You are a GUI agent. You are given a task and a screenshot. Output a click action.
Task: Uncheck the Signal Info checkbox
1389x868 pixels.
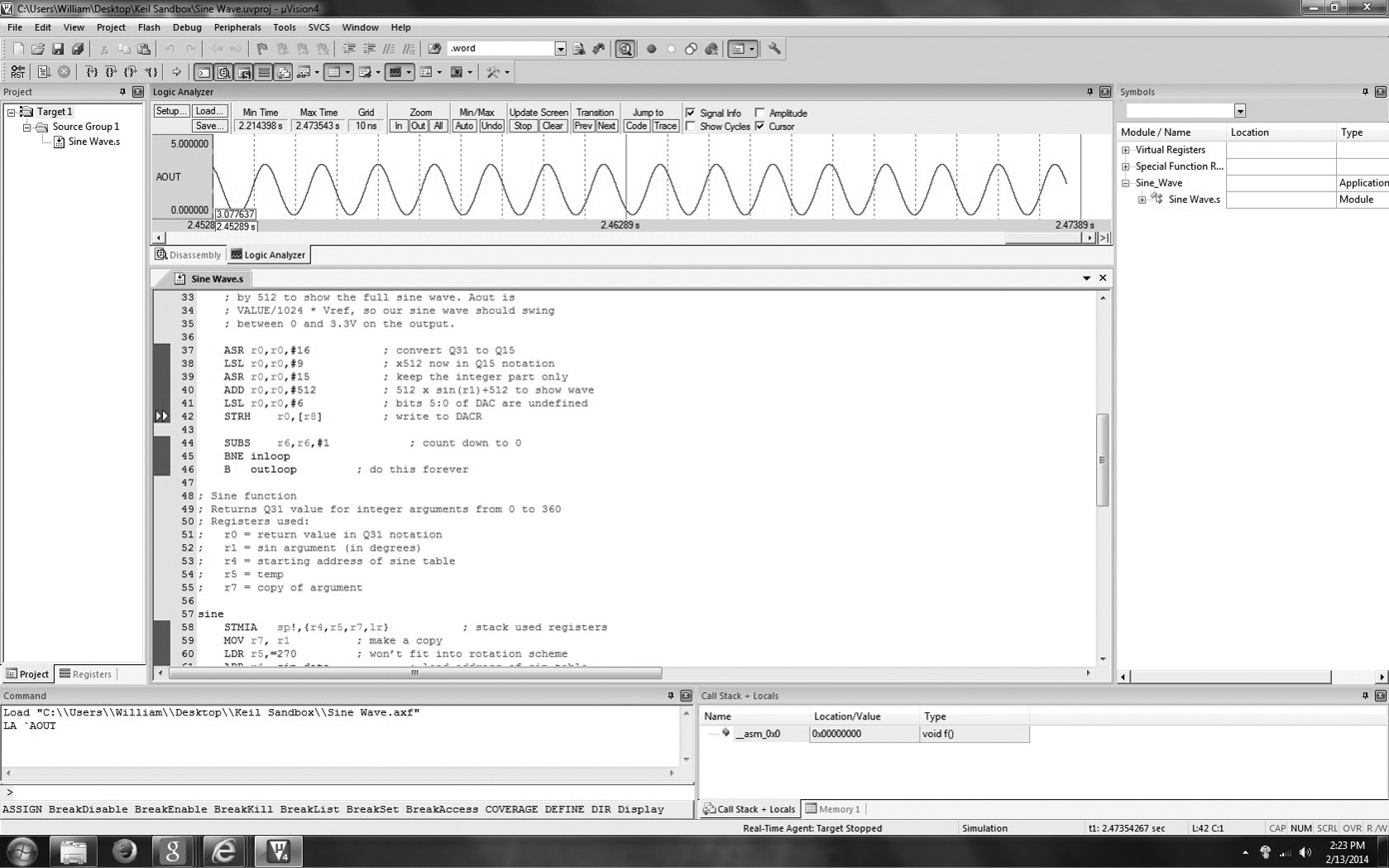pyautogui.click(x=690, y=113)
